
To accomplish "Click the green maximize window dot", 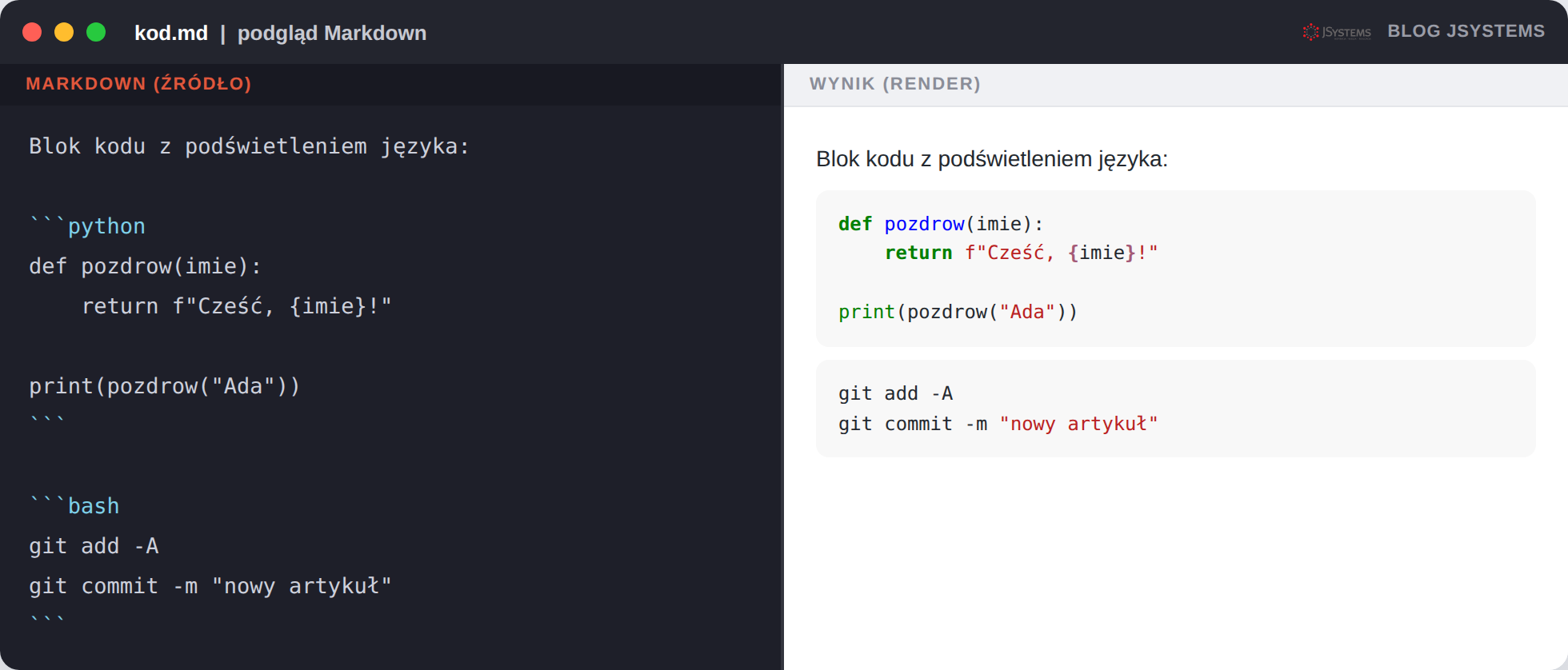I will (96, 32).
